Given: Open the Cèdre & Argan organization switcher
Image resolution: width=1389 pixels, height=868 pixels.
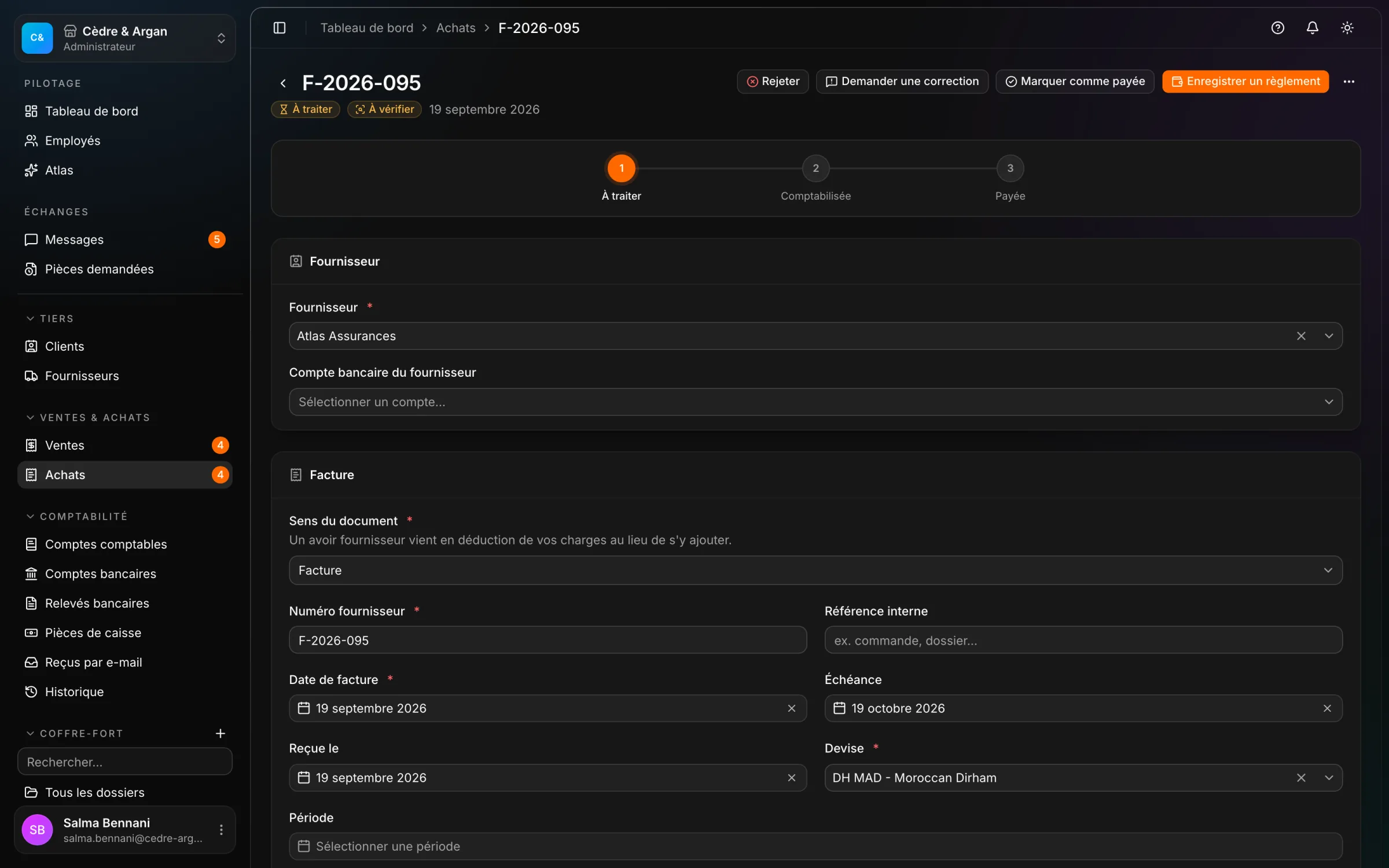Looking at the screenshot, I should pos(125,38).
